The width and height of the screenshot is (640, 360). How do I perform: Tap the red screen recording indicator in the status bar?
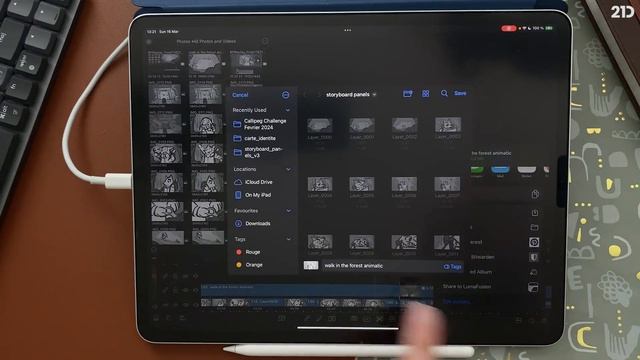coord(508,29)
